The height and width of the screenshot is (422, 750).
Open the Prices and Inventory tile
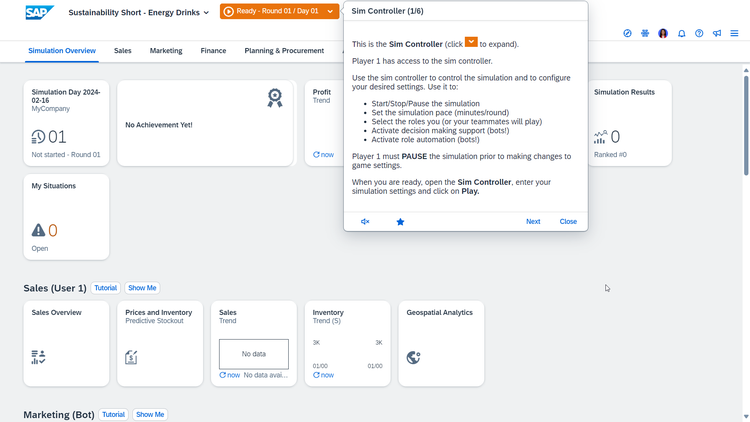click(x=160, y=344)
